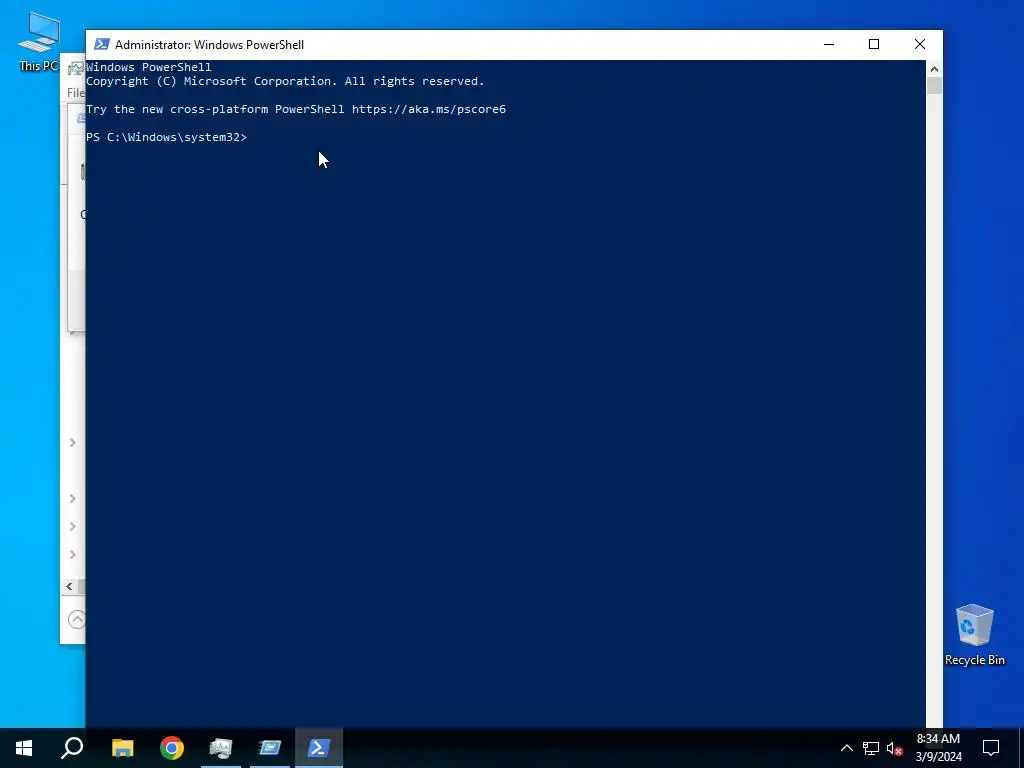Click the PowerShell icon in the title bar

101,44
